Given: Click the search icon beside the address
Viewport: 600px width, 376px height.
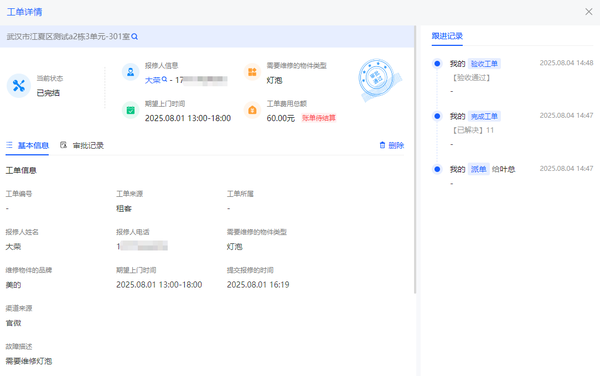Looking at the screenshot, I should [134, 37].
